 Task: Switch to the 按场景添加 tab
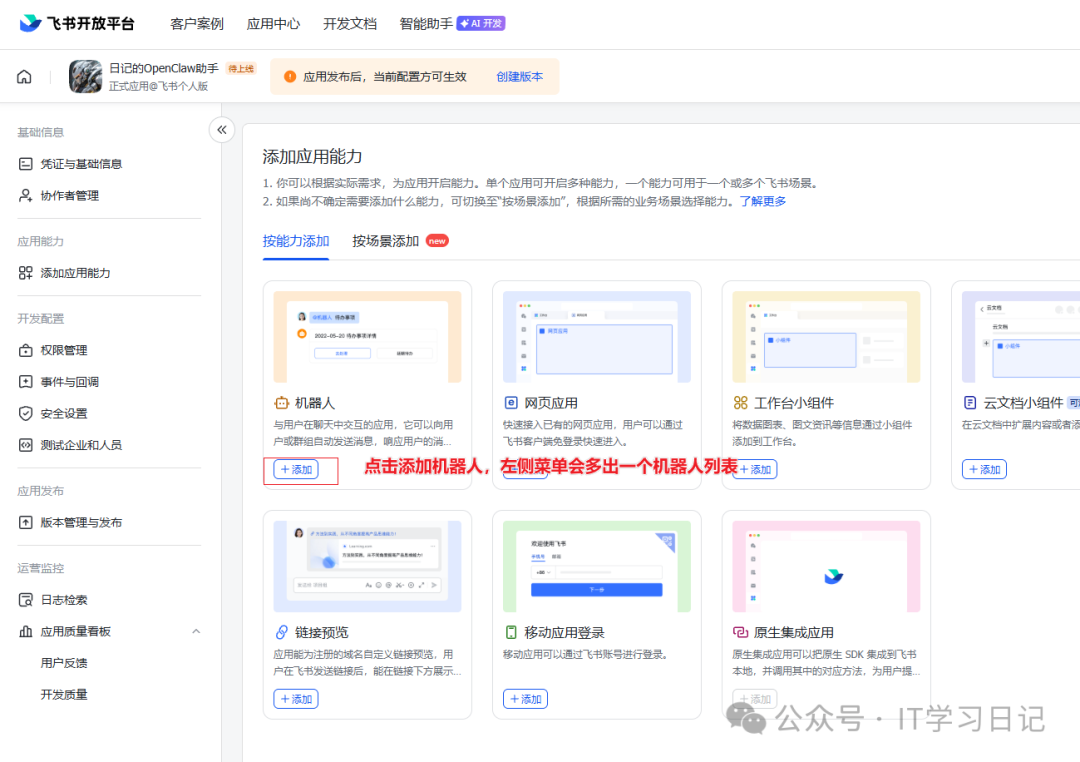click(x=385, y=240)
